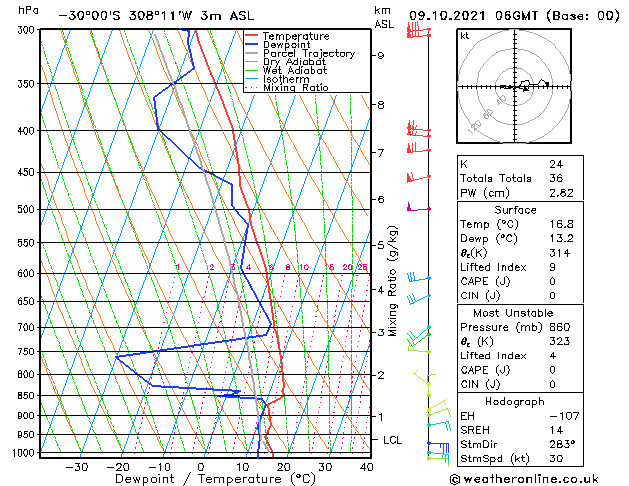Click the EH value -107
629x486 pixels.
(564, 416)
